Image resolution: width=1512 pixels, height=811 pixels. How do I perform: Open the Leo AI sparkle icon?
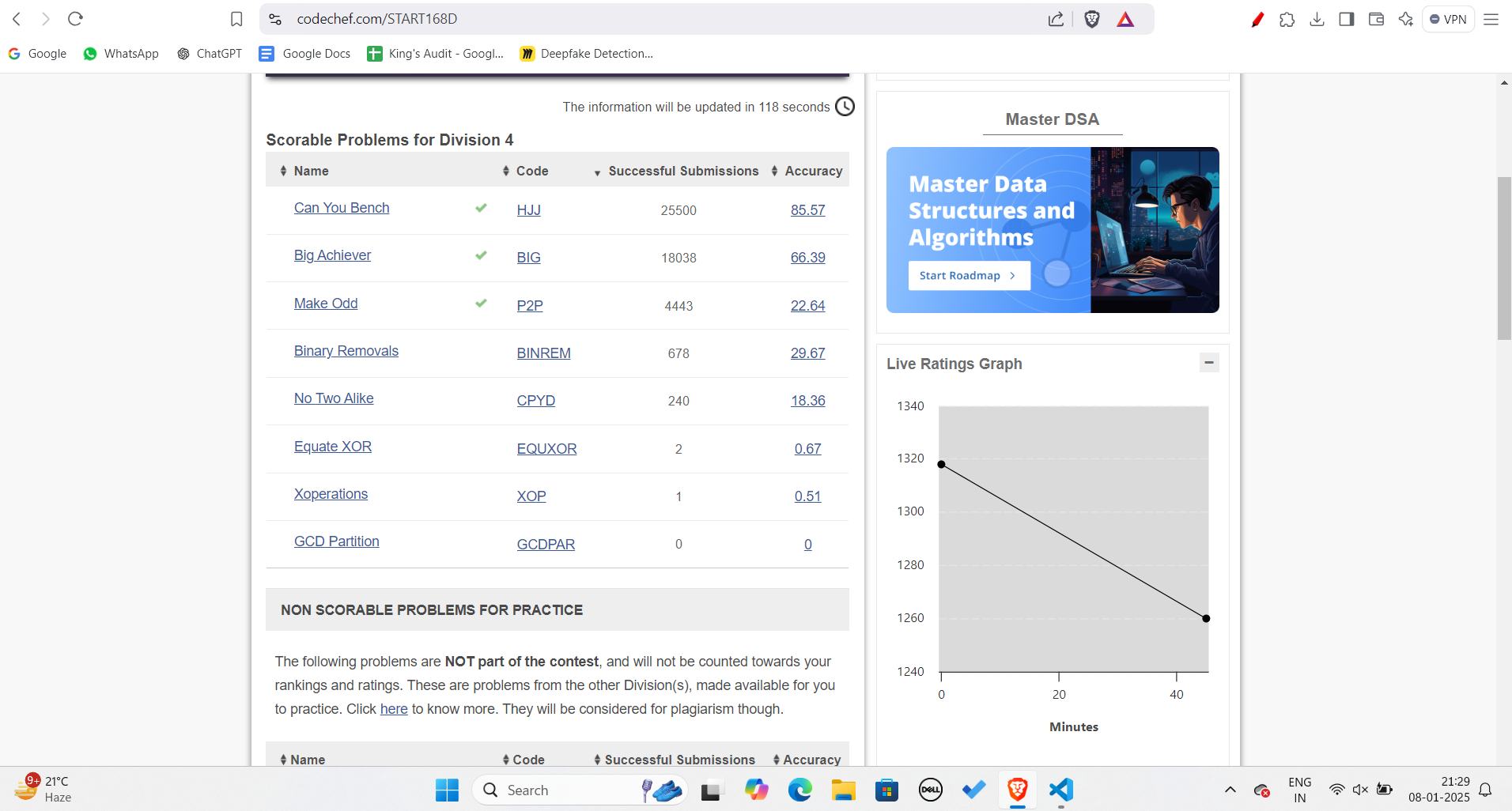coord(1405,19)
